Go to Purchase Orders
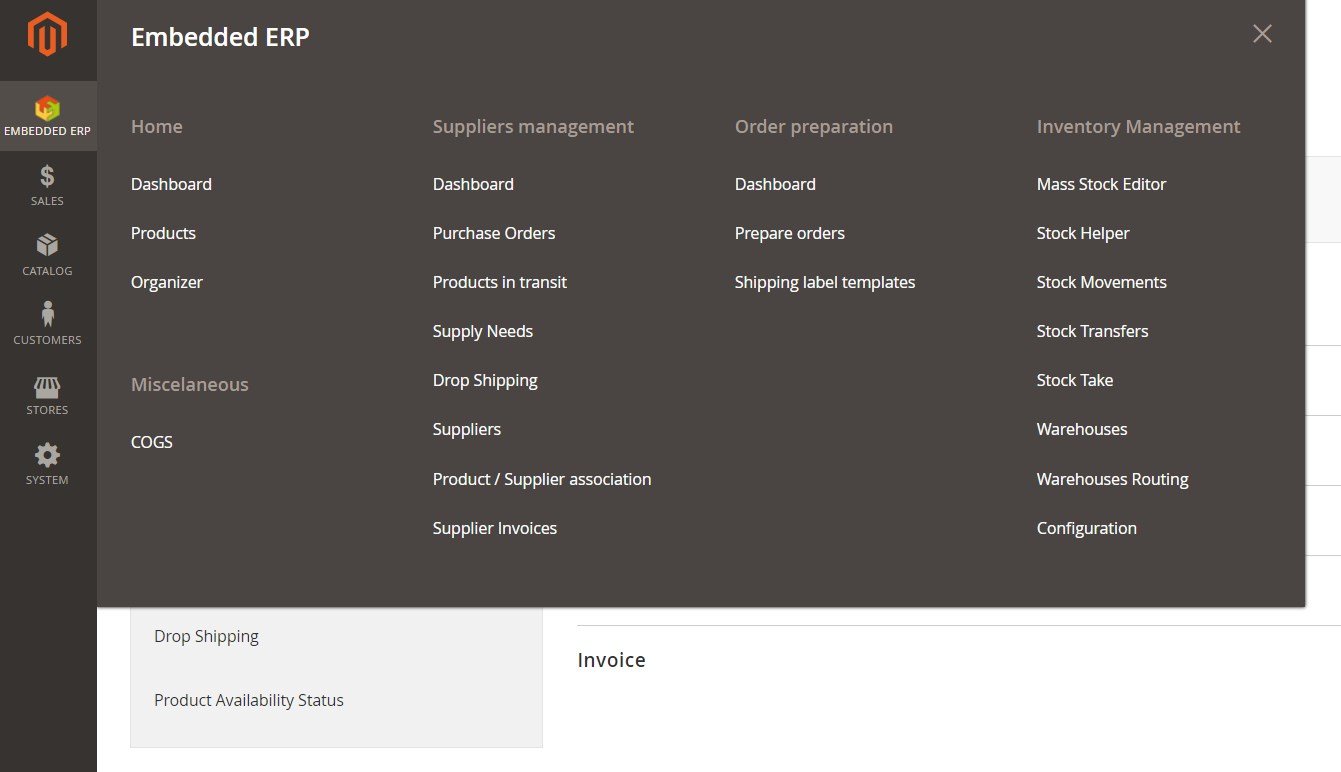The height and width of the screenshot is (772, 1341). point(494,233)
